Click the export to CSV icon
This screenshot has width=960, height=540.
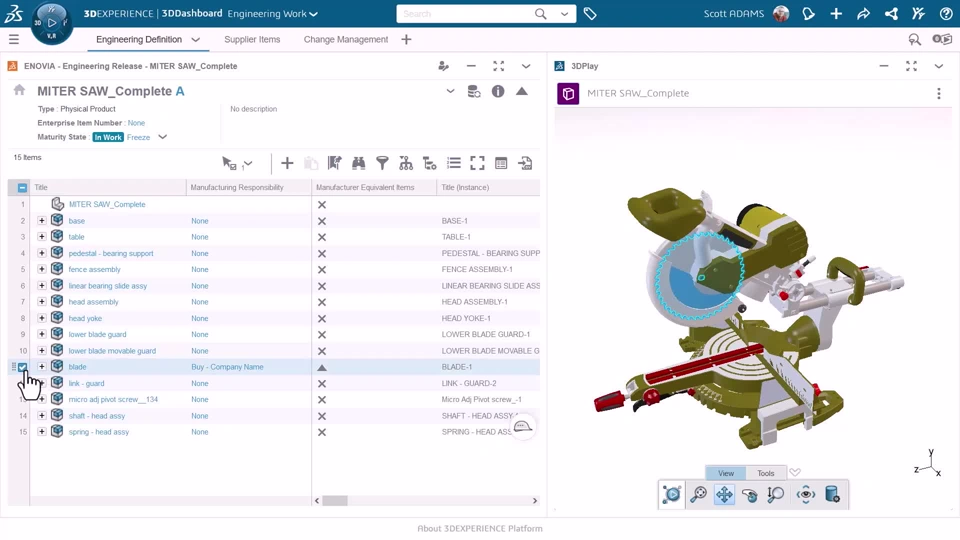525,163
